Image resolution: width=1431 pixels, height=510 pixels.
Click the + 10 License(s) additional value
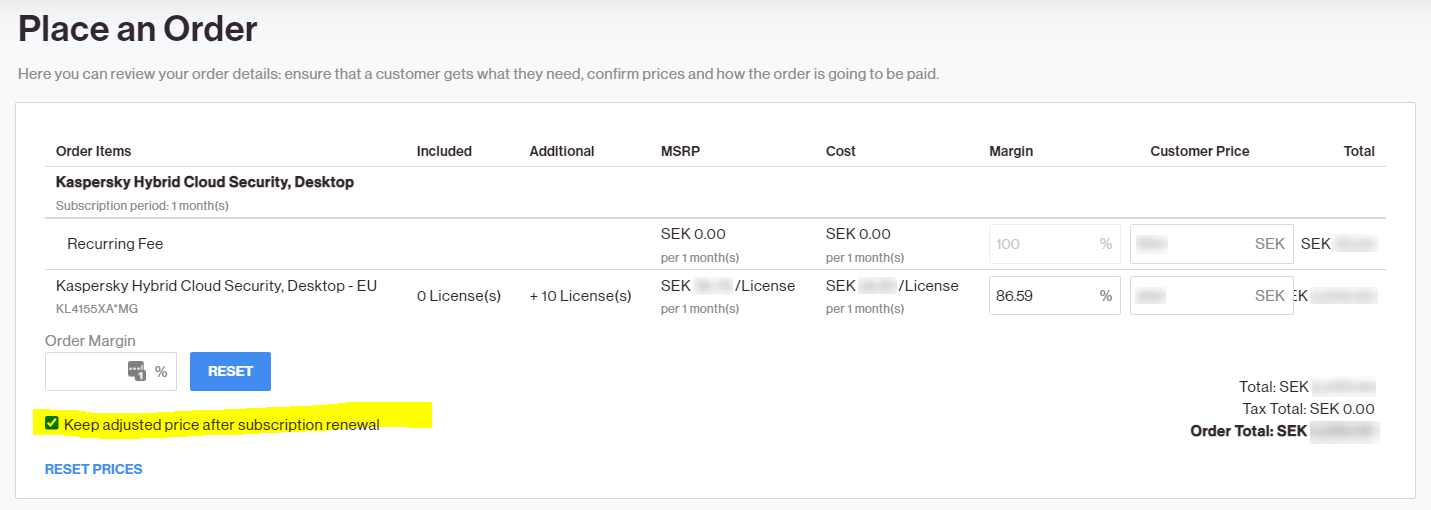(x=581, y=296)
